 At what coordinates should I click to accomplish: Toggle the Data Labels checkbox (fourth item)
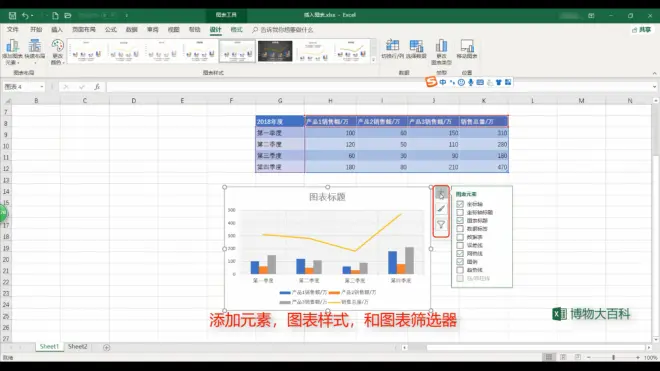[x=460, y=229]
